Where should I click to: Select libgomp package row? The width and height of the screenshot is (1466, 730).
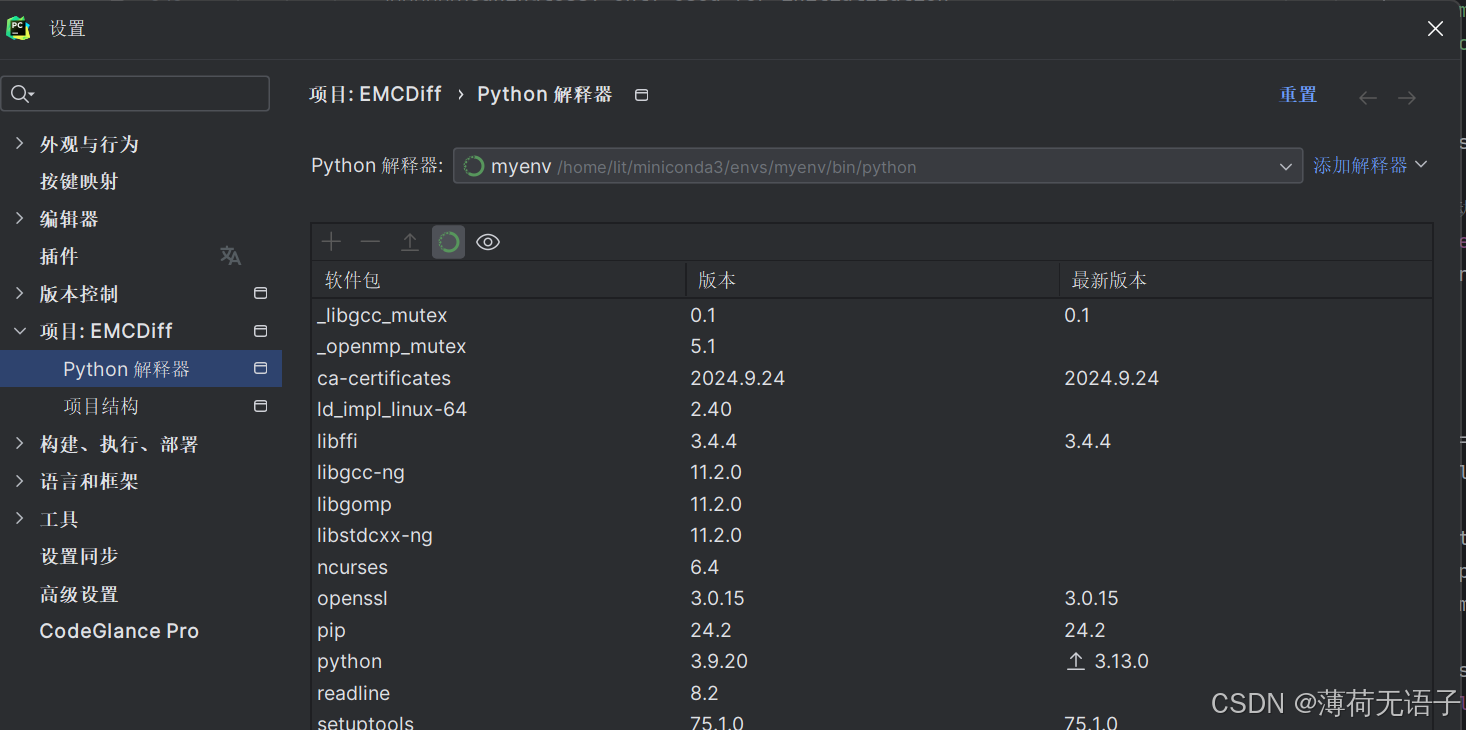872,504
